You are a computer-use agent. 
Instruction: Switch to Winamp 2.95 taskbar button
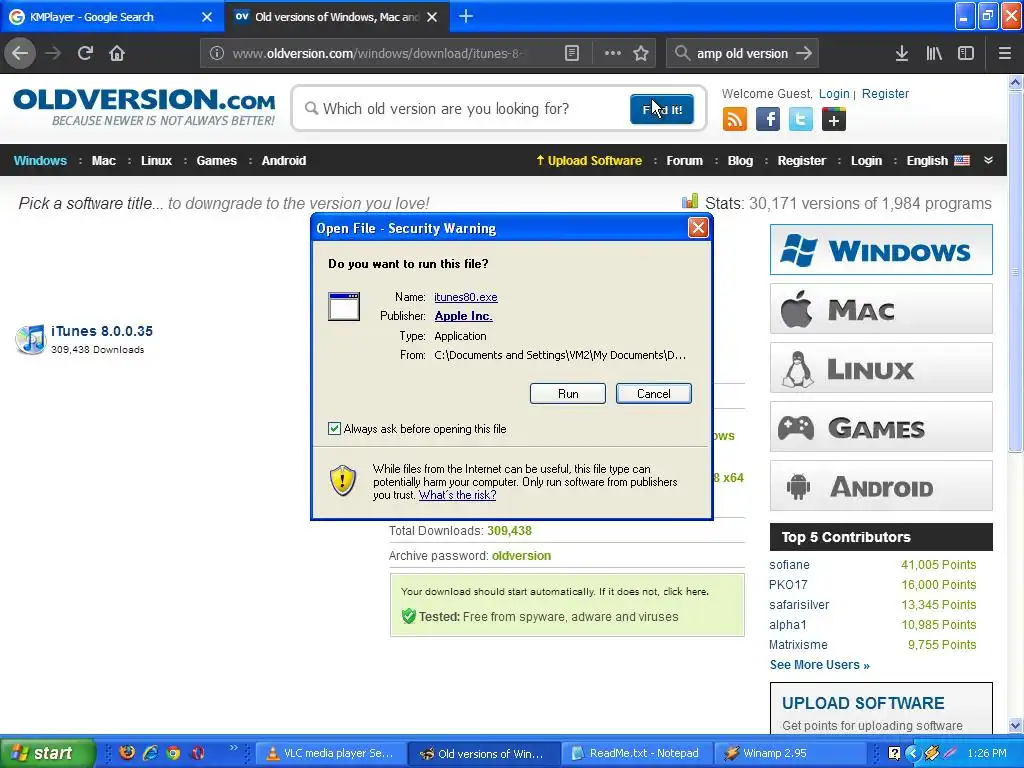point(790,753)
